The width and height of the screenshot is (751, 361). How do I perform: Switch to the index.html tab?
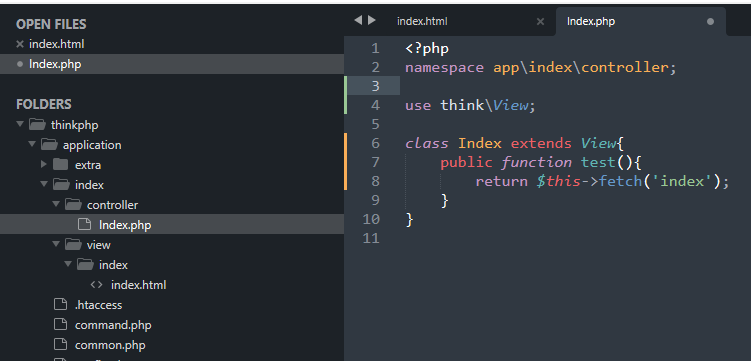422,22
